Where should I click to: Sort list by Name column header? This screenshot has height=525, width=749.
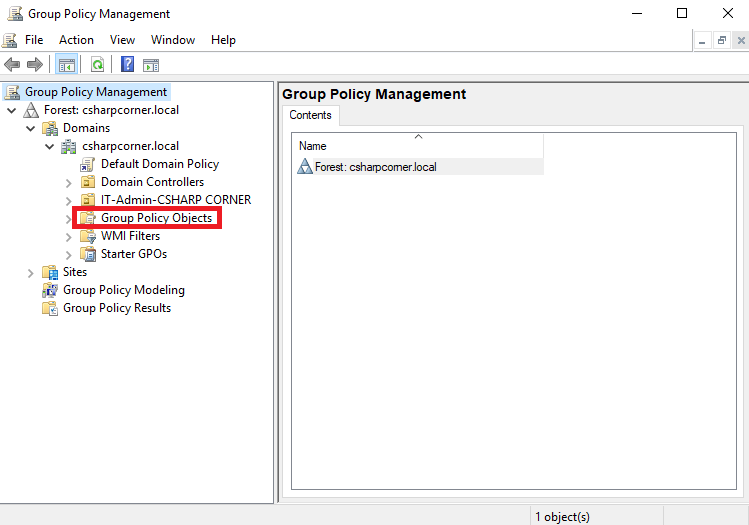pyautogui.click(x=418, y=146)
